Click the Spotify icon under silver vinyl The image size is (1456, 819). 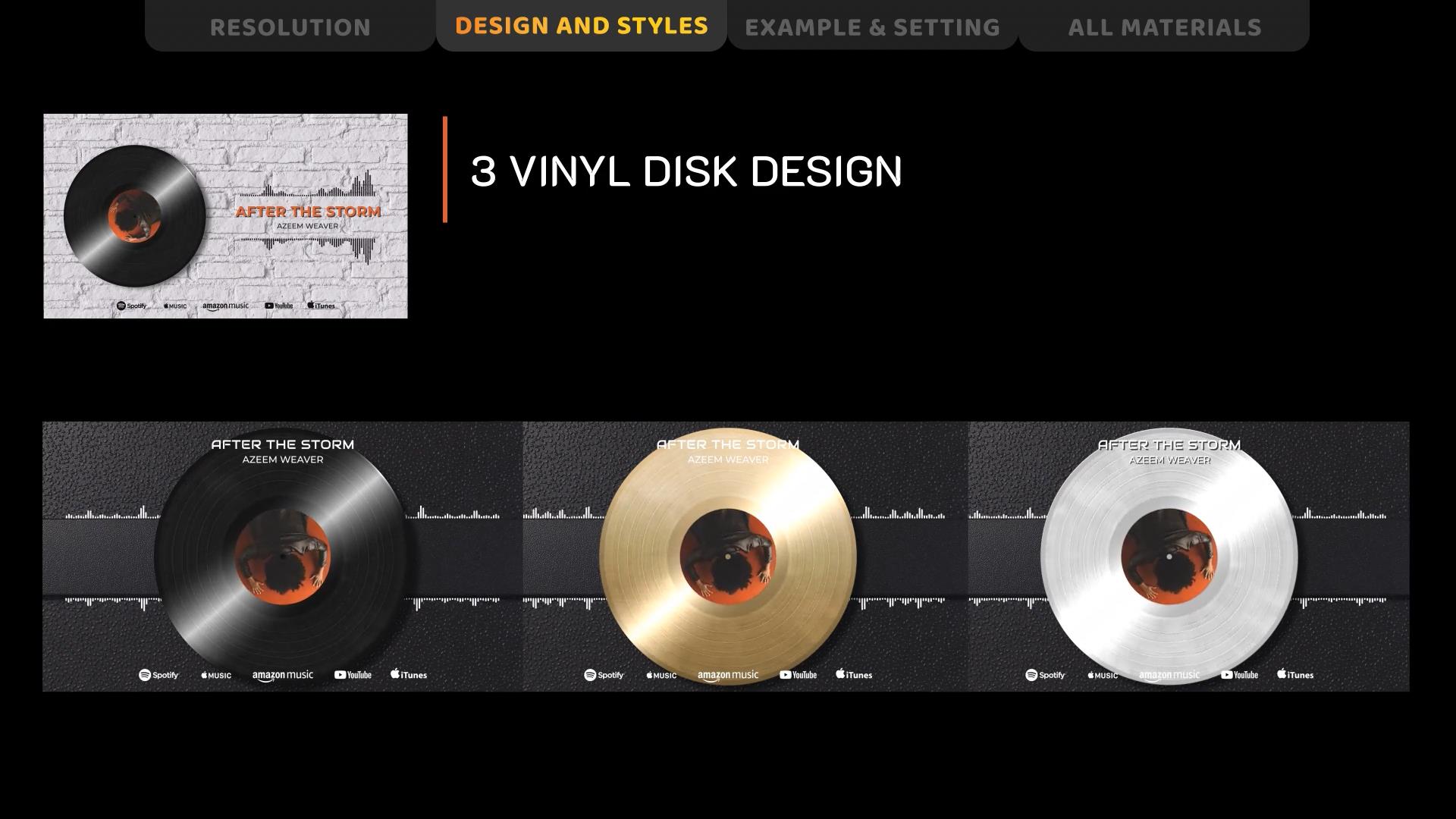tap(1045, 675)
